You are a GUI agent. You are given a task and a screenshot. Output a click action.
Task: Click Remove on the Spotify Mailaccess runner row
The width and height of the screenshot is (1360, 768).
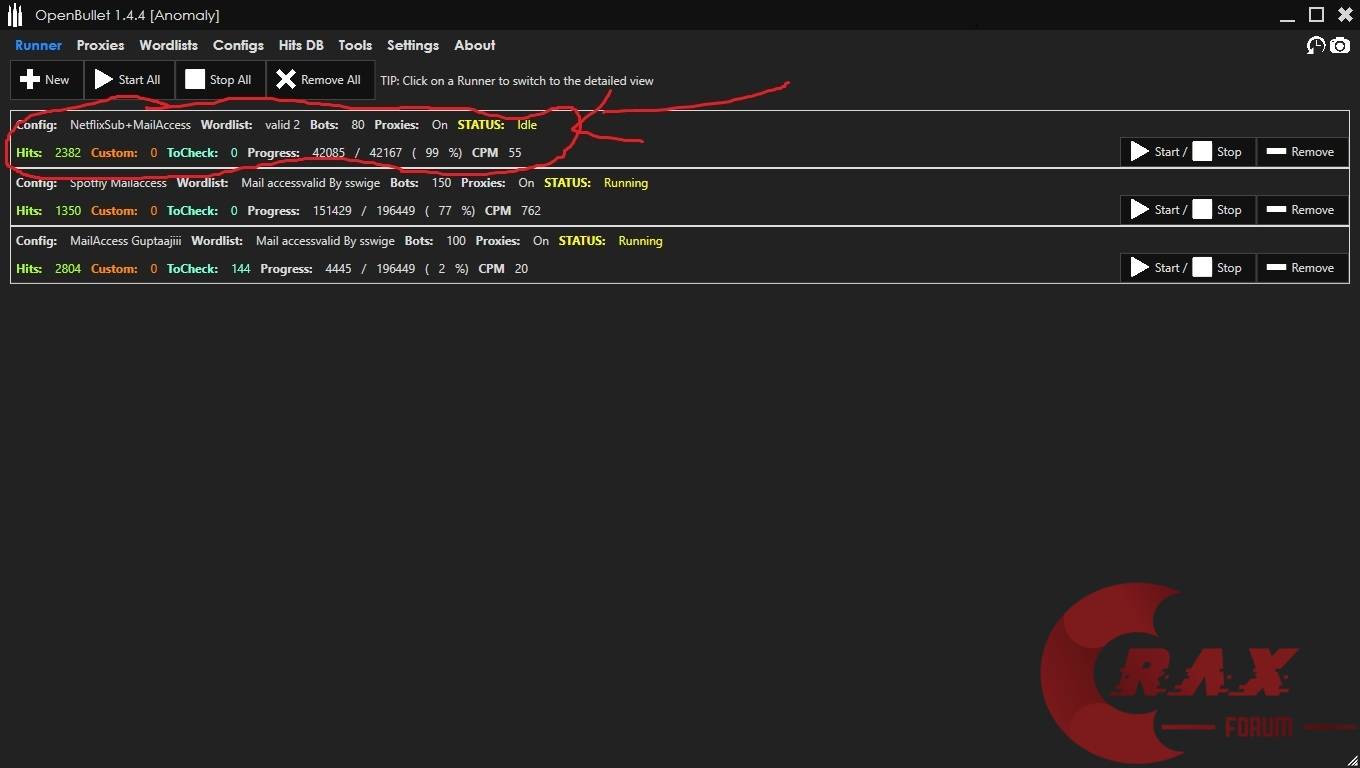click(x=1301, y=210)
